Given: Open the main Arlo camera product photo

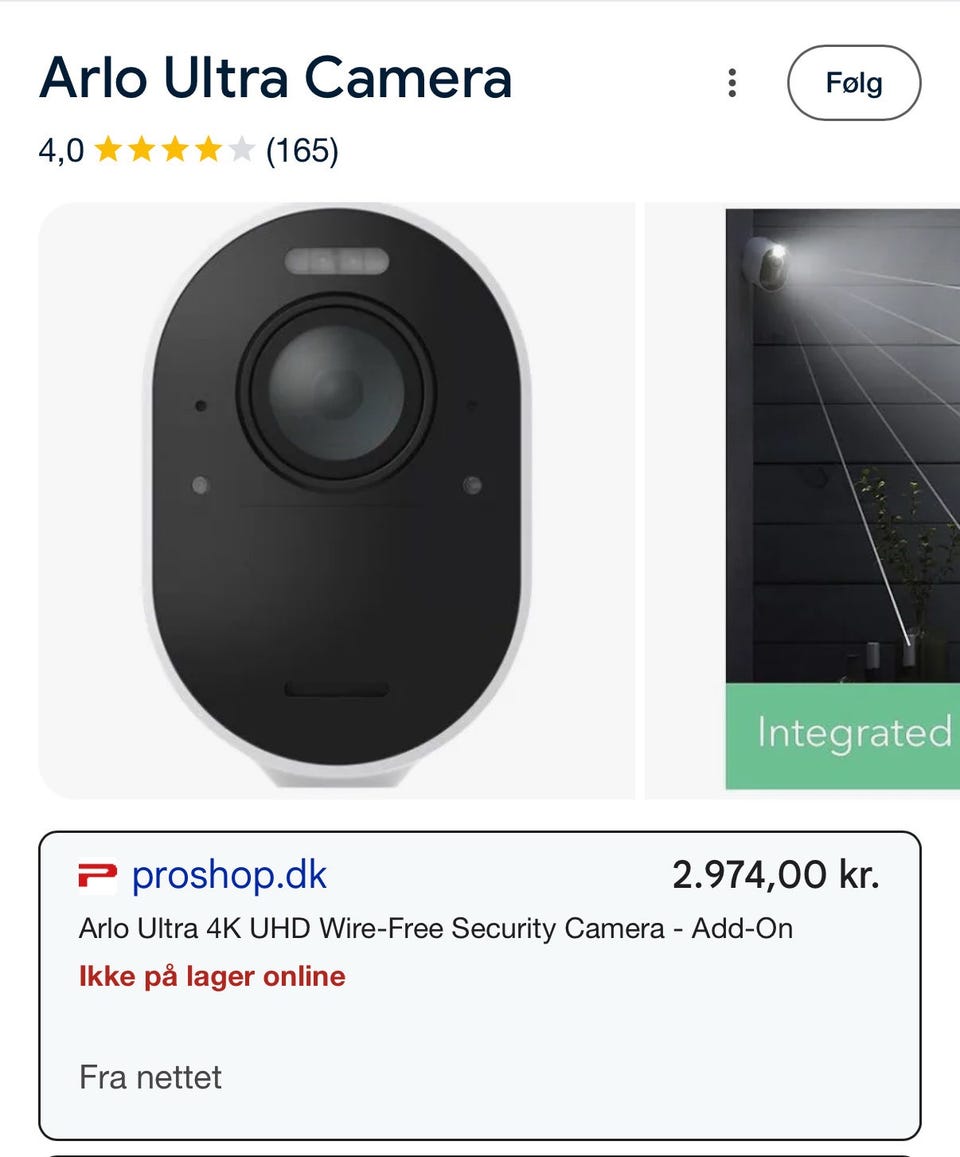Looking at the screenshot, I should pyautogui.click(x=336, y=500).
